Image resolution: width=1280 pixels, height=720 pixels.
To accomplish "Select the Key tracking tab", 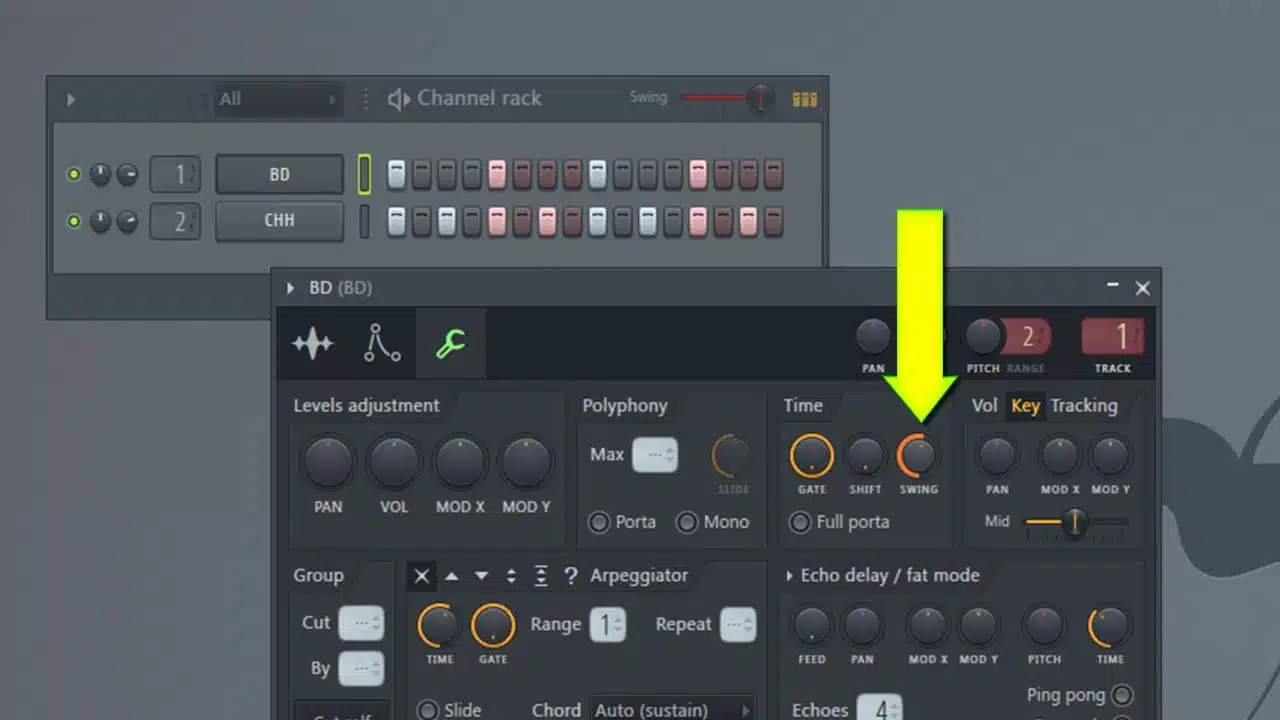I will tap(1025, 405).
